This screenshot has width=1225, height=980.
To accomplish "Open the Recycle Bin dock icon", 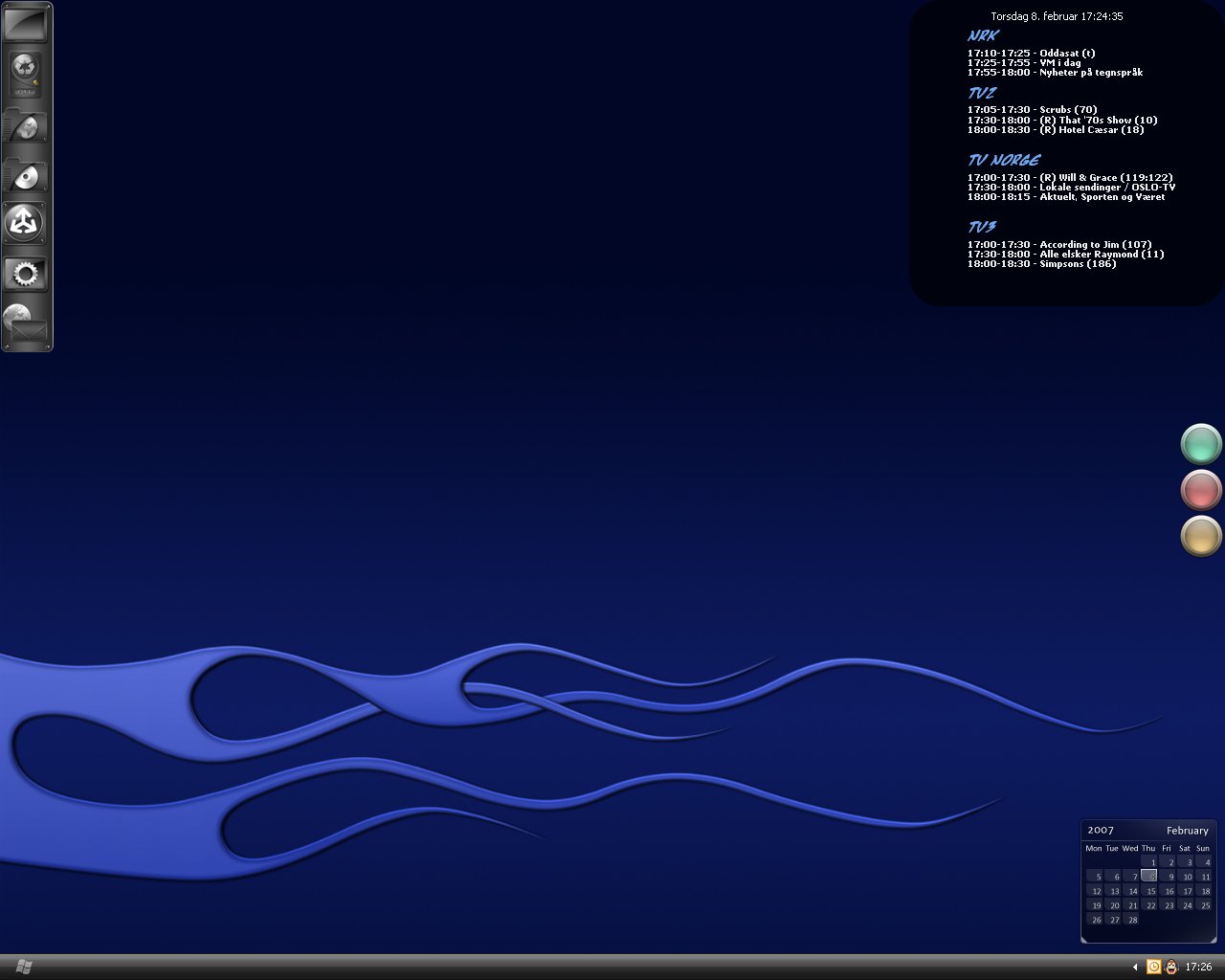I will coord(26,76).
